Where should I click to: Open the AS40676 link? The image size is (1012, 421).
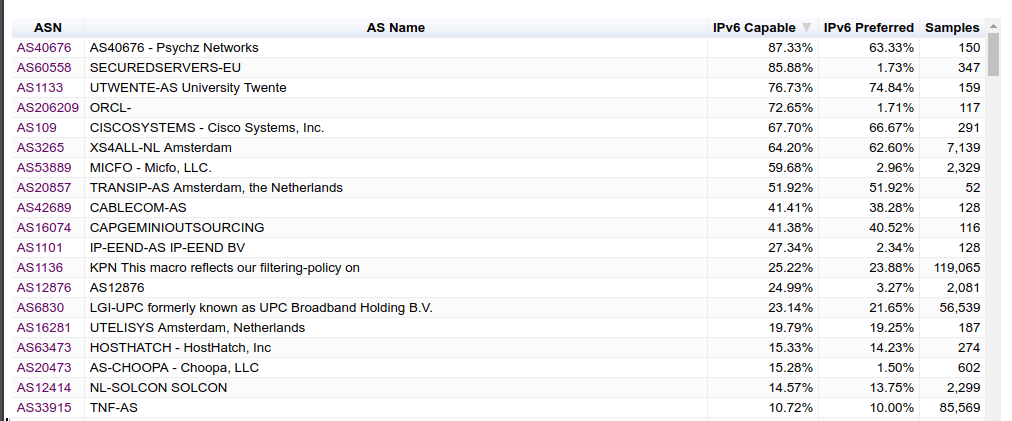pos(44,48)
